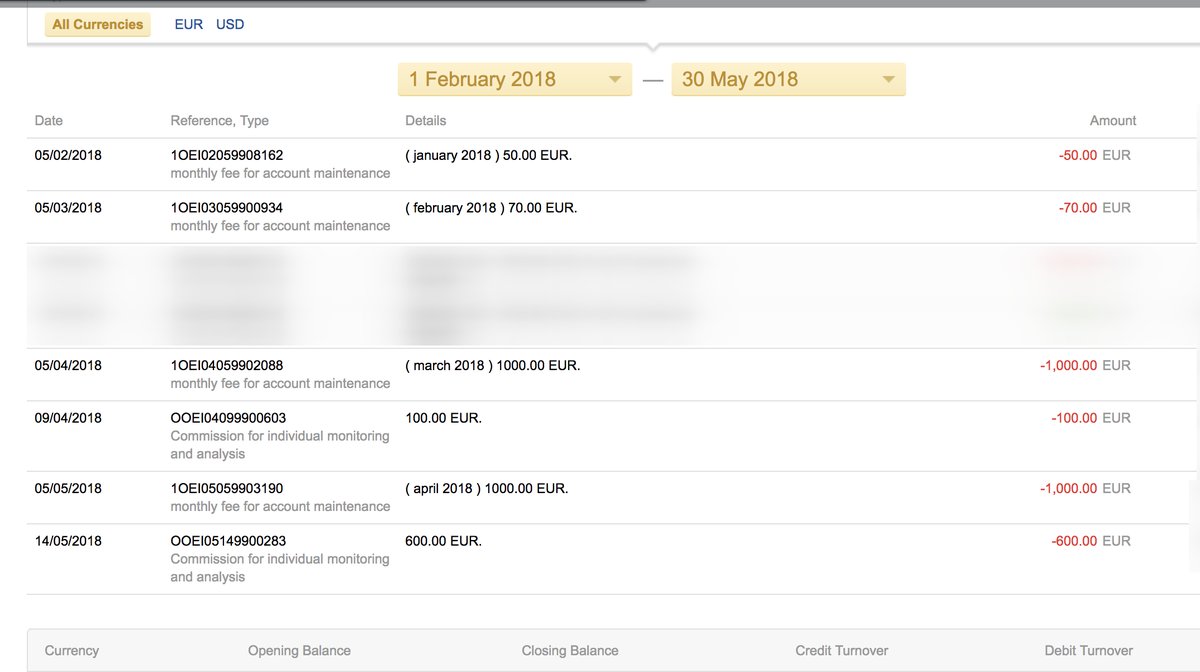The image size is (1200, 672).
Task: Click the date 05/02/2018
Action: (x=68, y=155)
